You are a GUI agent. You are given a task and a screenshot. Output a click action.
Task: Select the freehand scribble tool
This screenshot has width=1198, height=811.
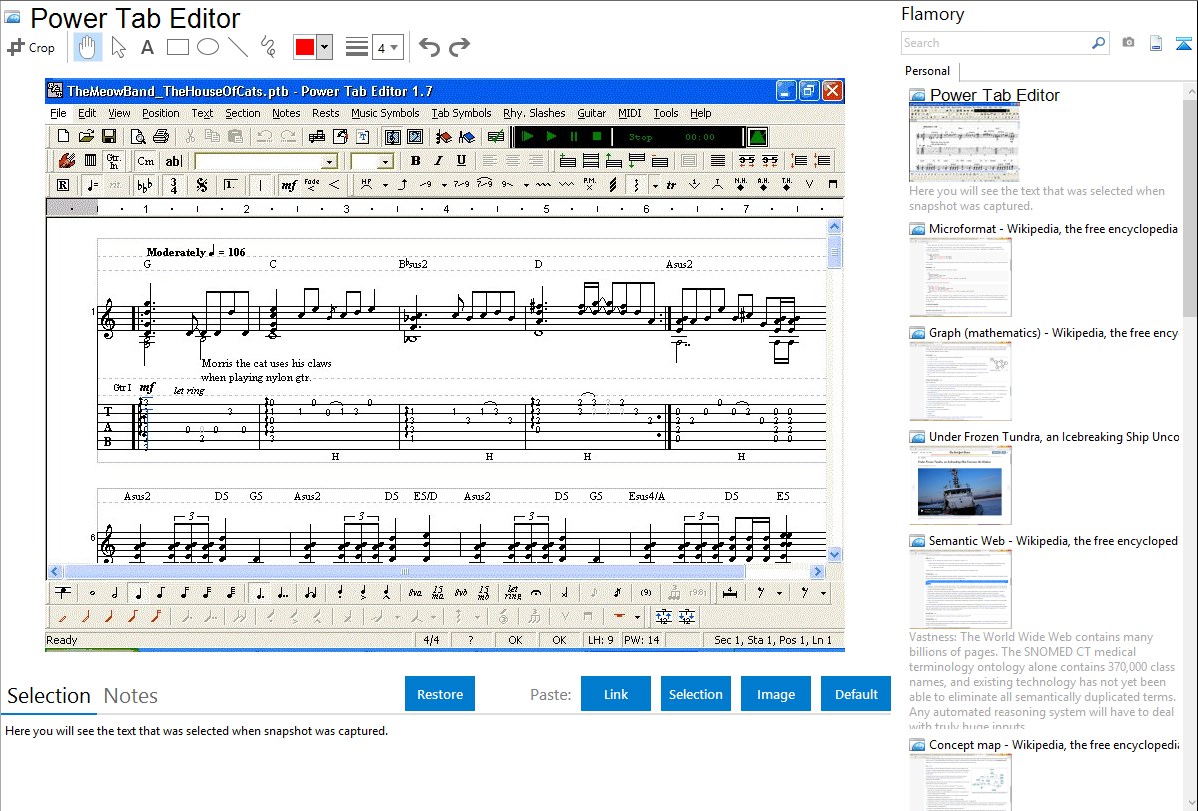(268, 47)
